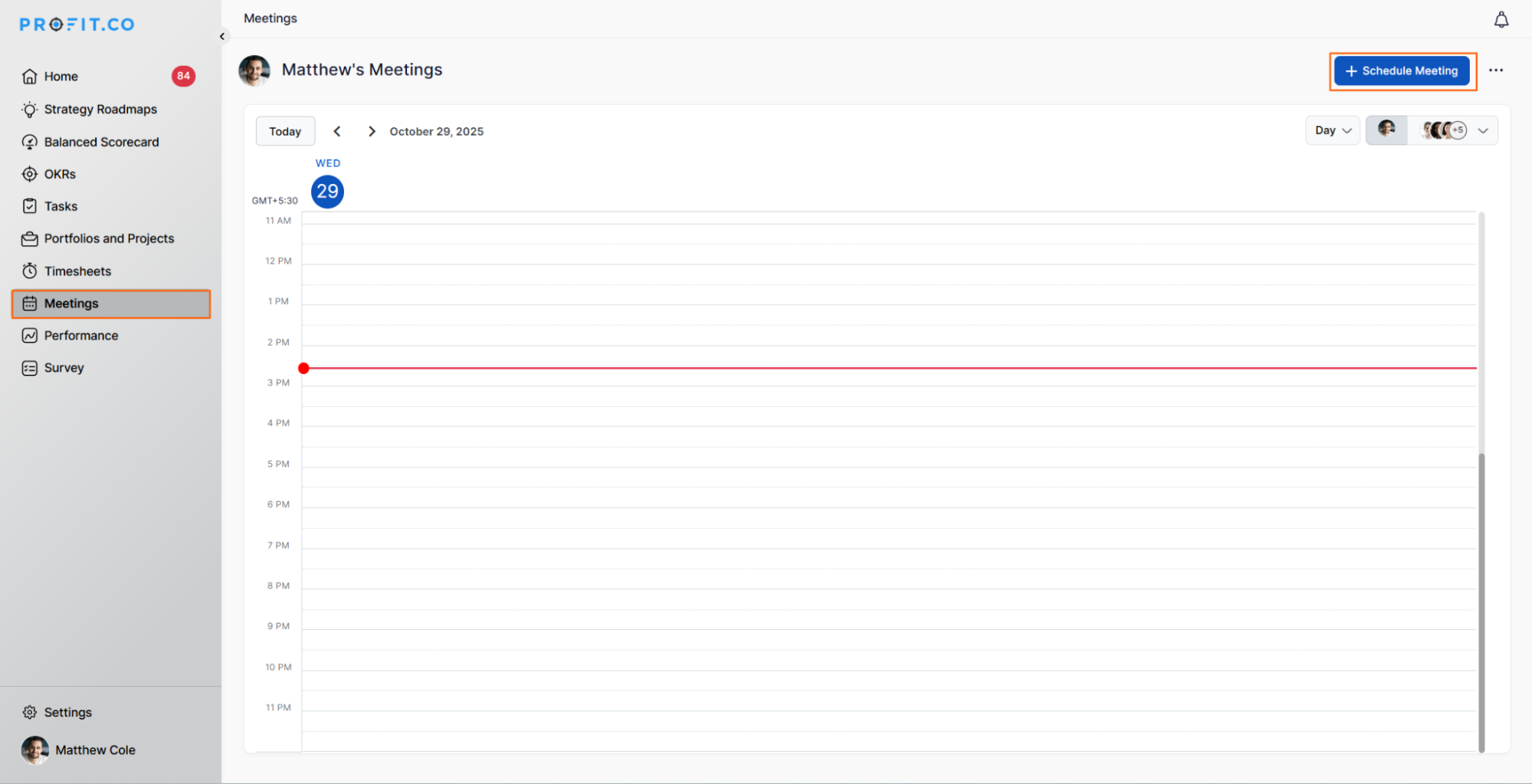The image size is (1532, 784).
Task: Click the 84 notification badge on Home
Action: (x=183, y=76)
